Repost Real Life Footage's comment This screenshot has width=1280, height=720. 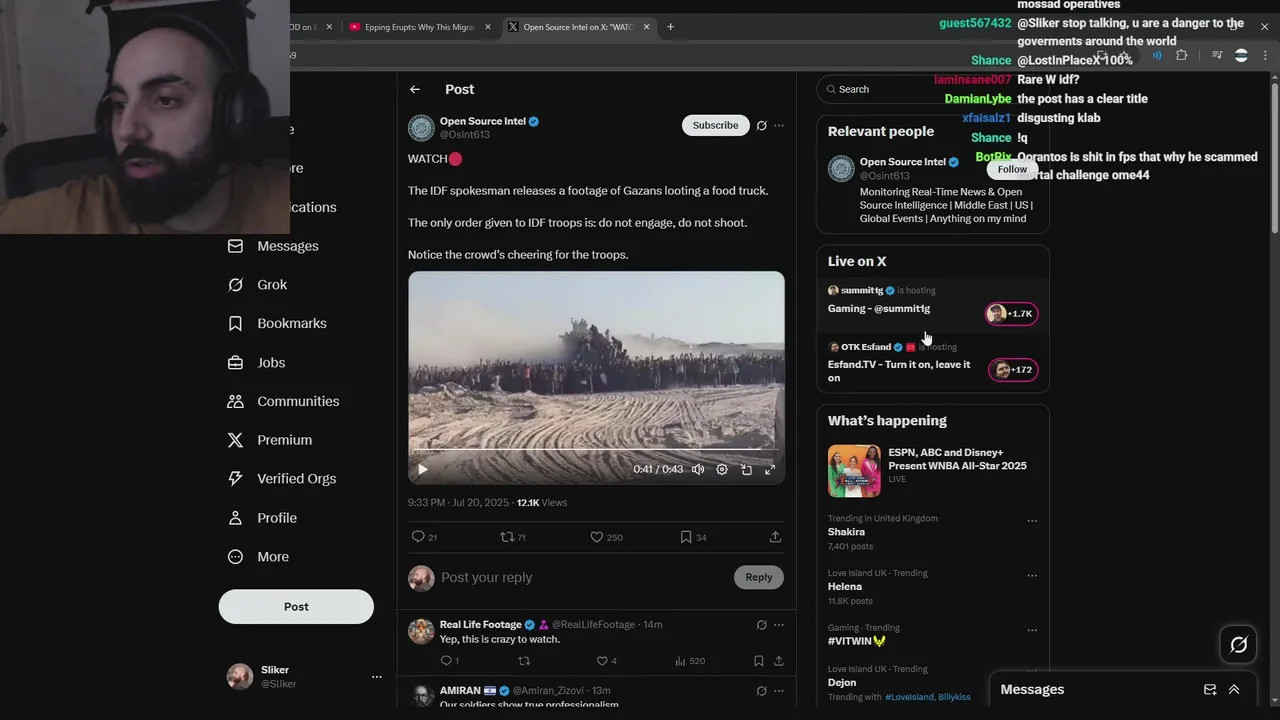coord(524,661)
